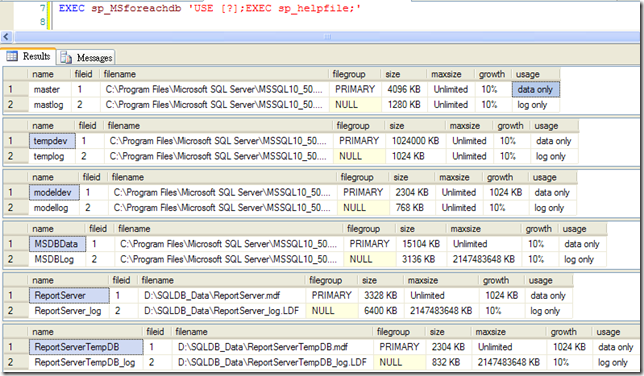Select the 'Unlimited' maxsize cell in MSDBData row
The image size is (644, 376).
click(484, 244)
